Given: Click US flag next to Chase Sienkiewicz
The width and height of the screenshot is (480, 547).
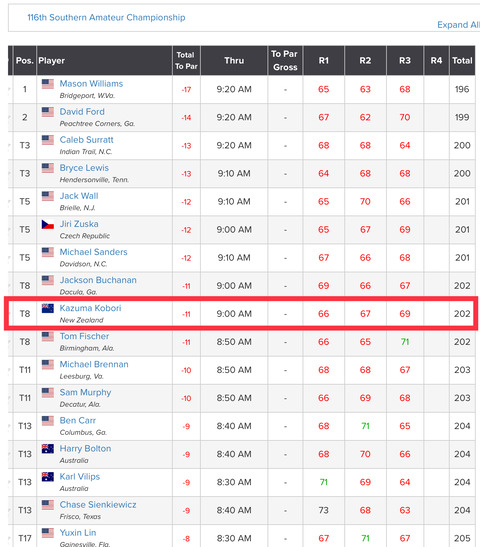Looking at the screenshot, I should 48,505.
